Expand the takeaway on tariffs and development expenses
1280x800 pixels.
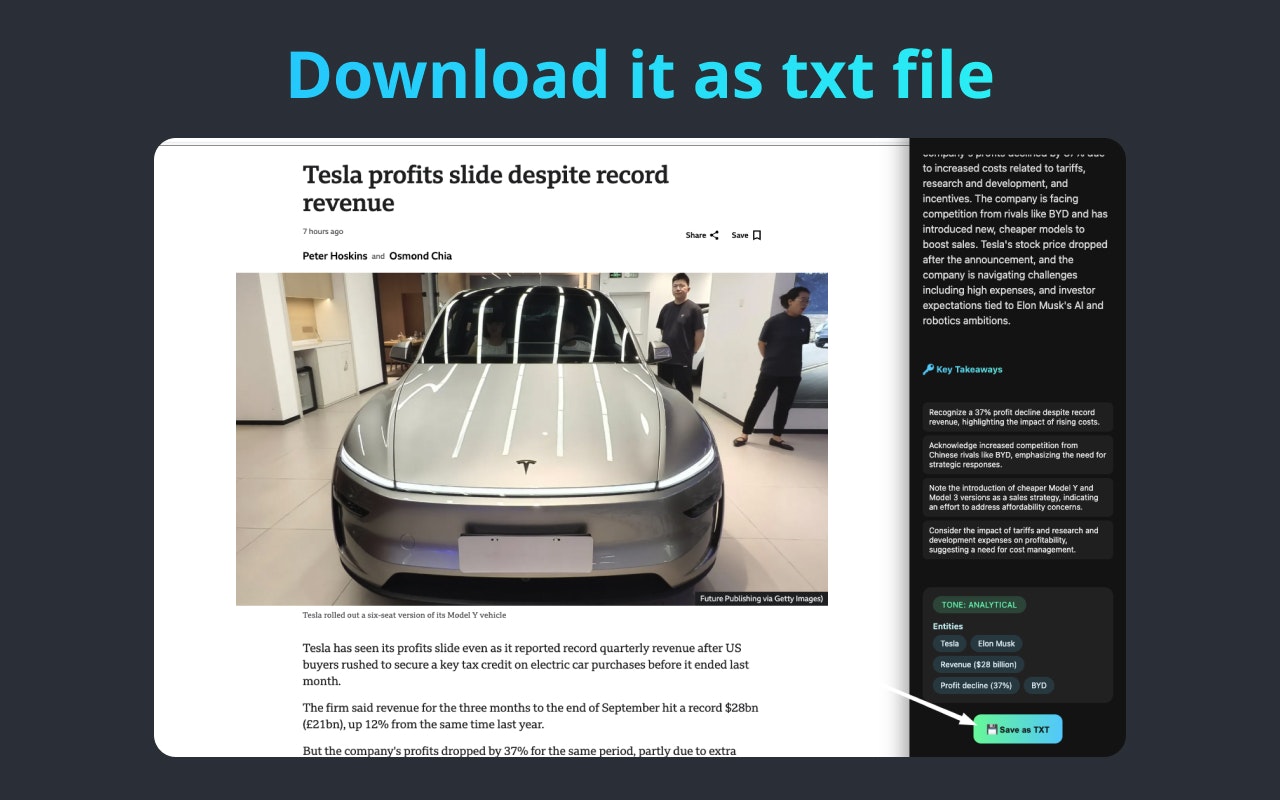1017,540
